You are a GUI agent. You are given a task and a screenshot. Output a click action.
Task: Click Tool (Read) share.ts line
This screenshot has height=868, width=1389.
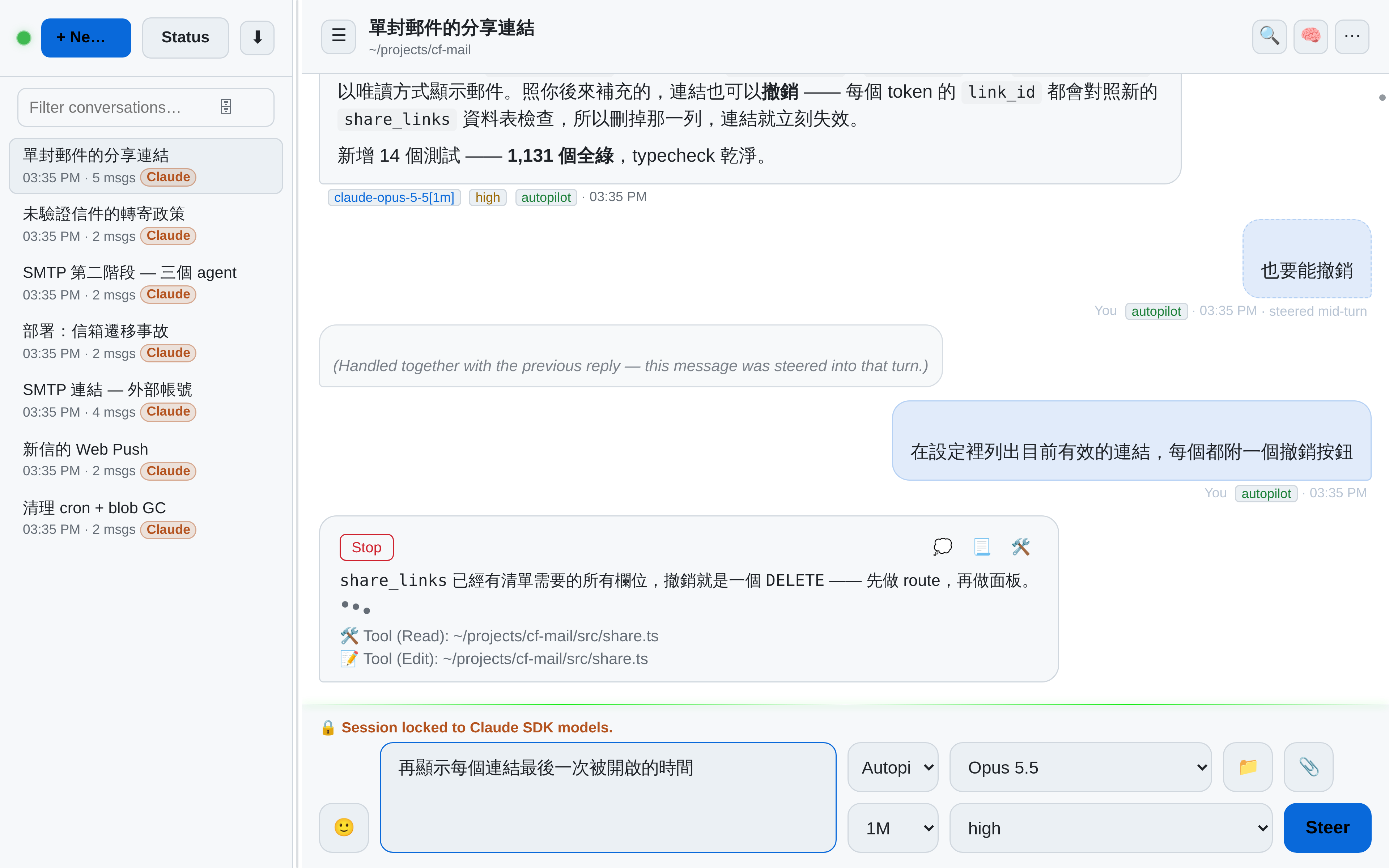tap(499, 636)
